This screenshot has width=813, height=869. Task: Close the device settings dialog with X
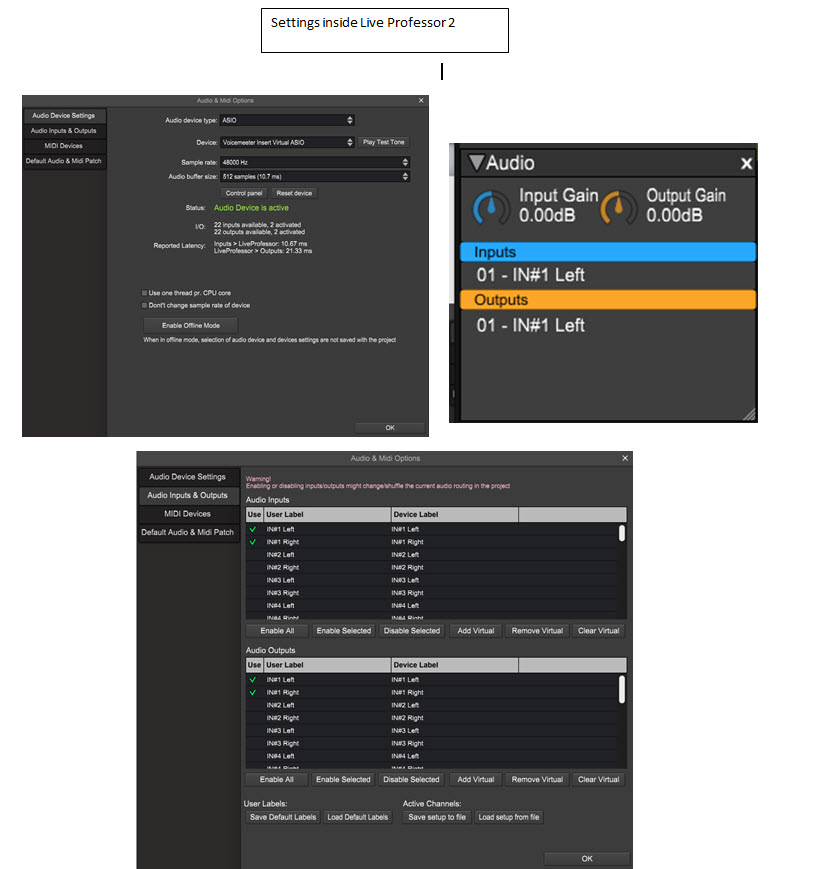(421, 100)
